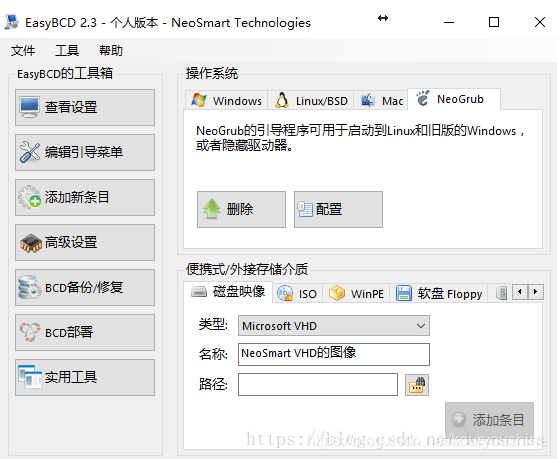Click the Windows flag icon on tab
Screen dimensions: 557x459
pos(199,100)
